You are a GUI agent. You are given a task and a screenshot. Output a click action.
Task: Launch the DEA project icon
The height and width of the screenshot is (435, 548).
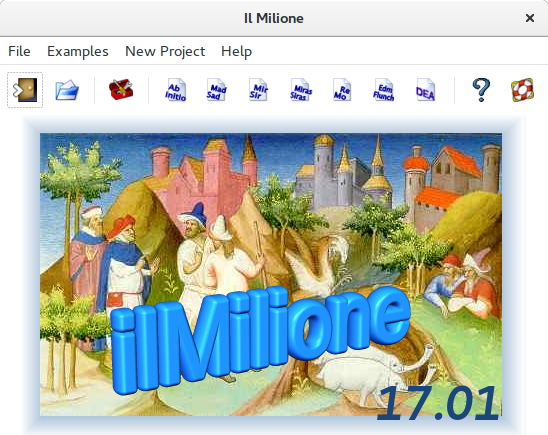pyautogui.click(x=425, y=90)
